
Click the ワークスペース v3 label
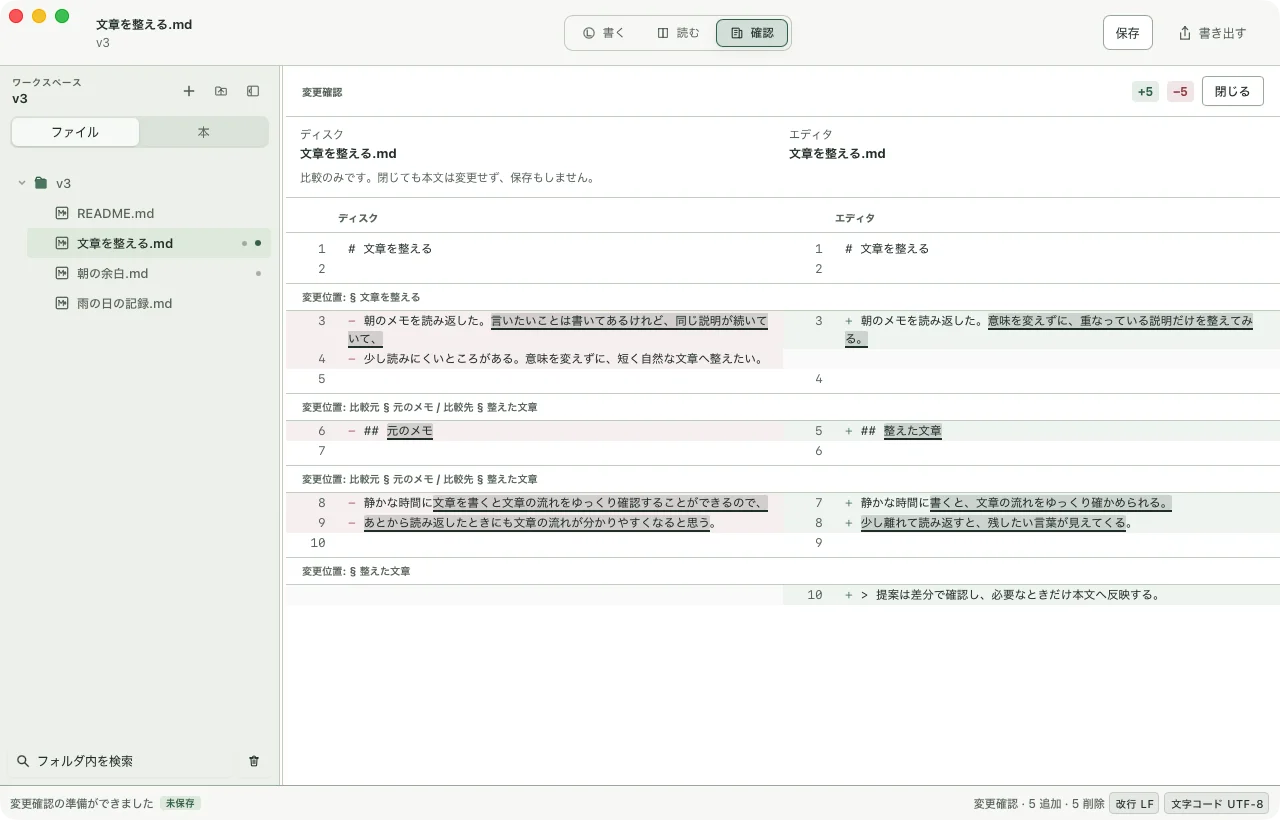pyautogui.click(x=46, y=91)
